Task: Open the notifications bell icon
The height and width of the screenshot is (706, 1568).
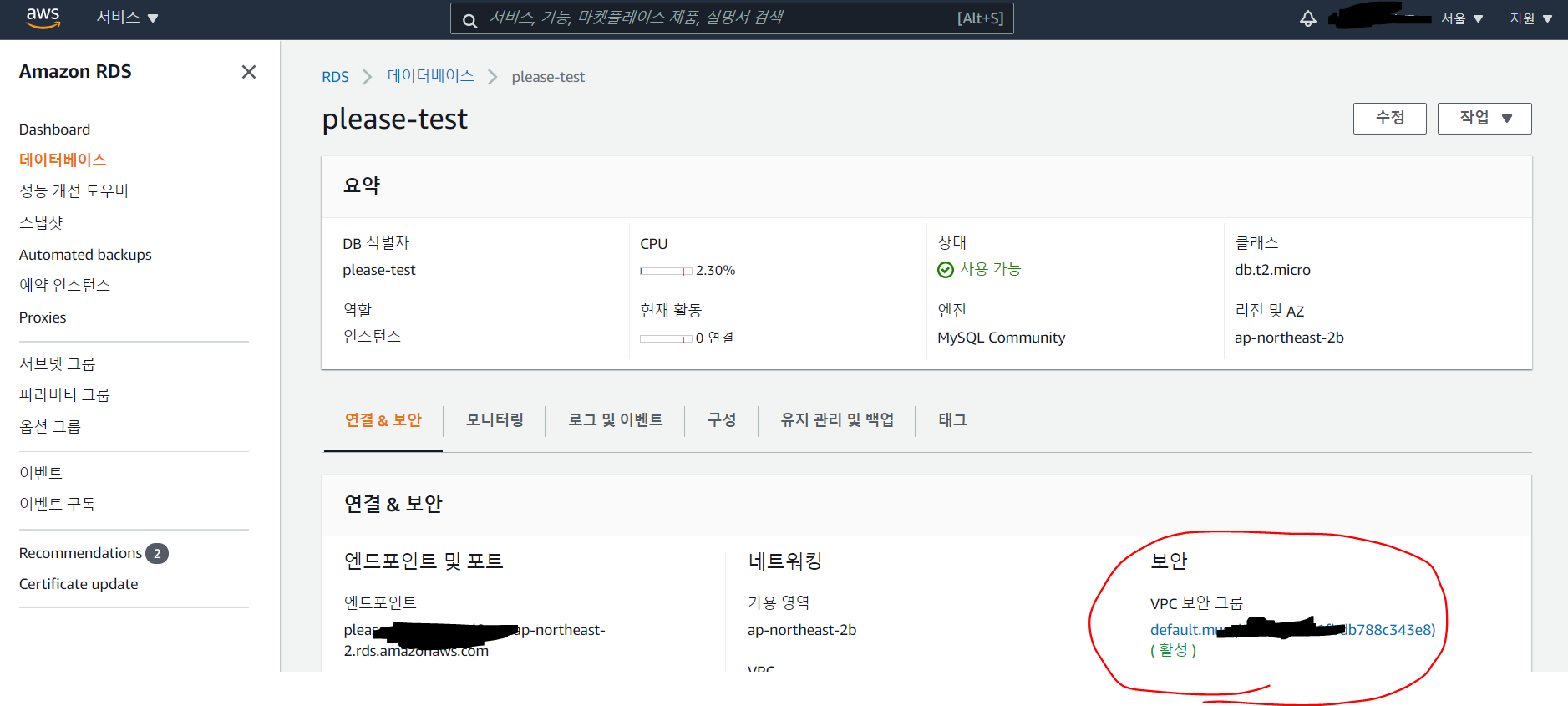Action: coord(1308,18)
